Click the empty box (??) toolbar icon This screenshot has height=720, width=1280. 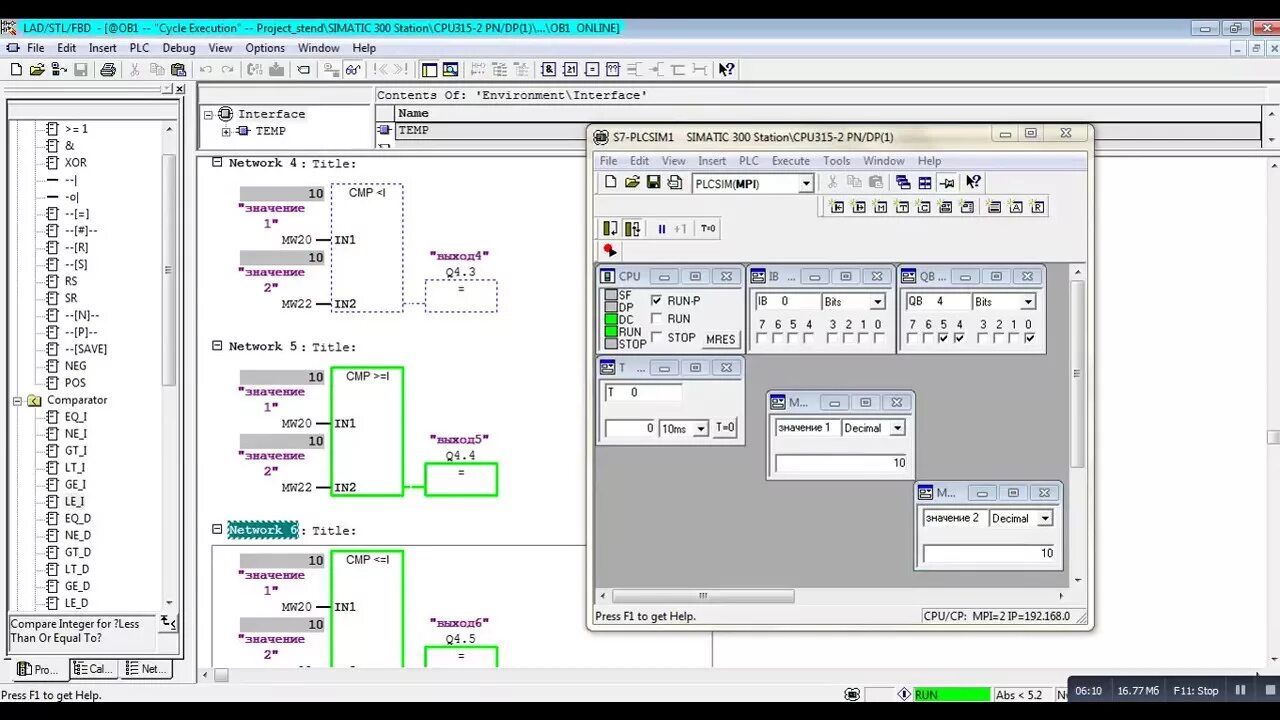[x=614, y=70]
